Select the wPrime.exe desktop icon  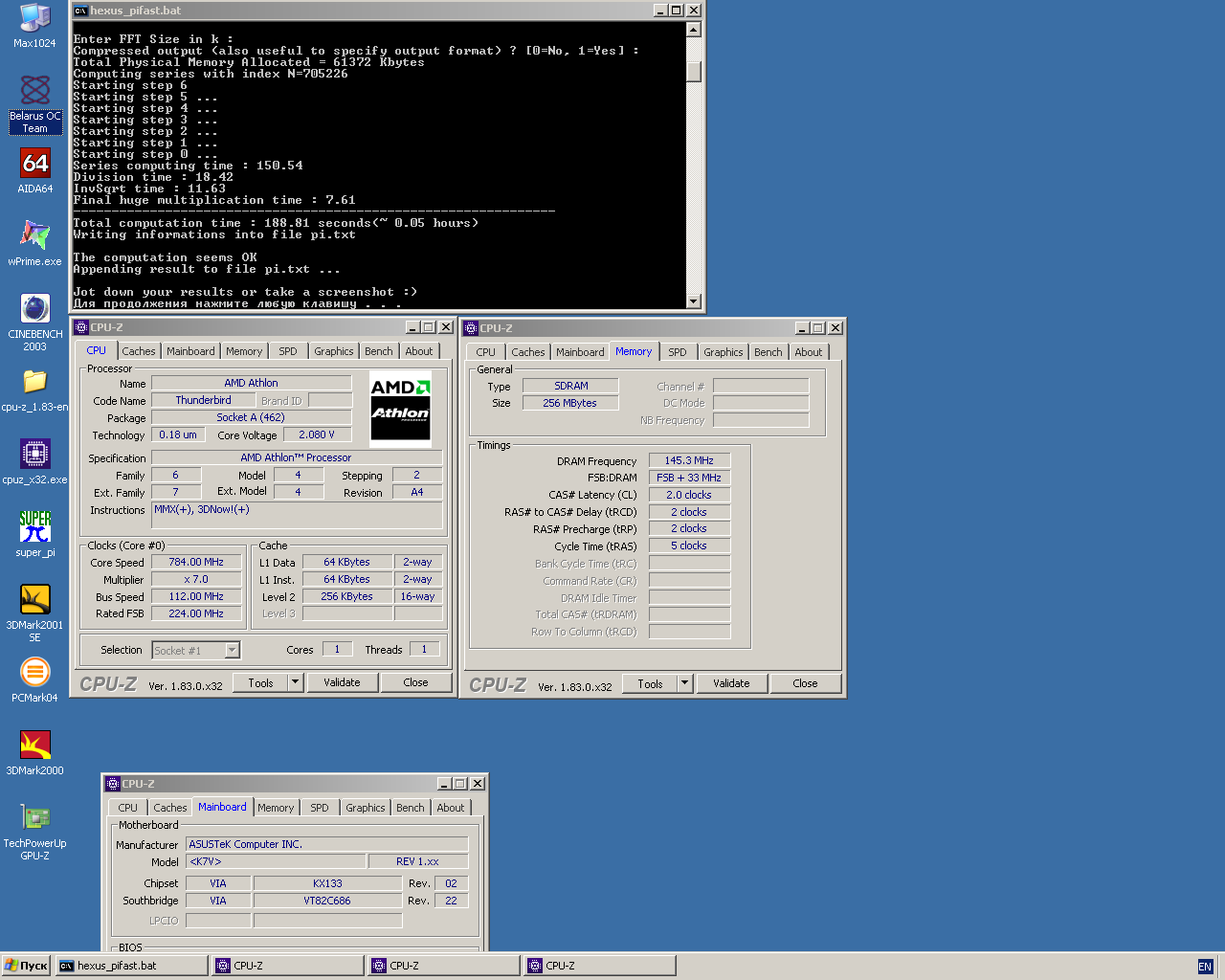(x=34, y=243)
